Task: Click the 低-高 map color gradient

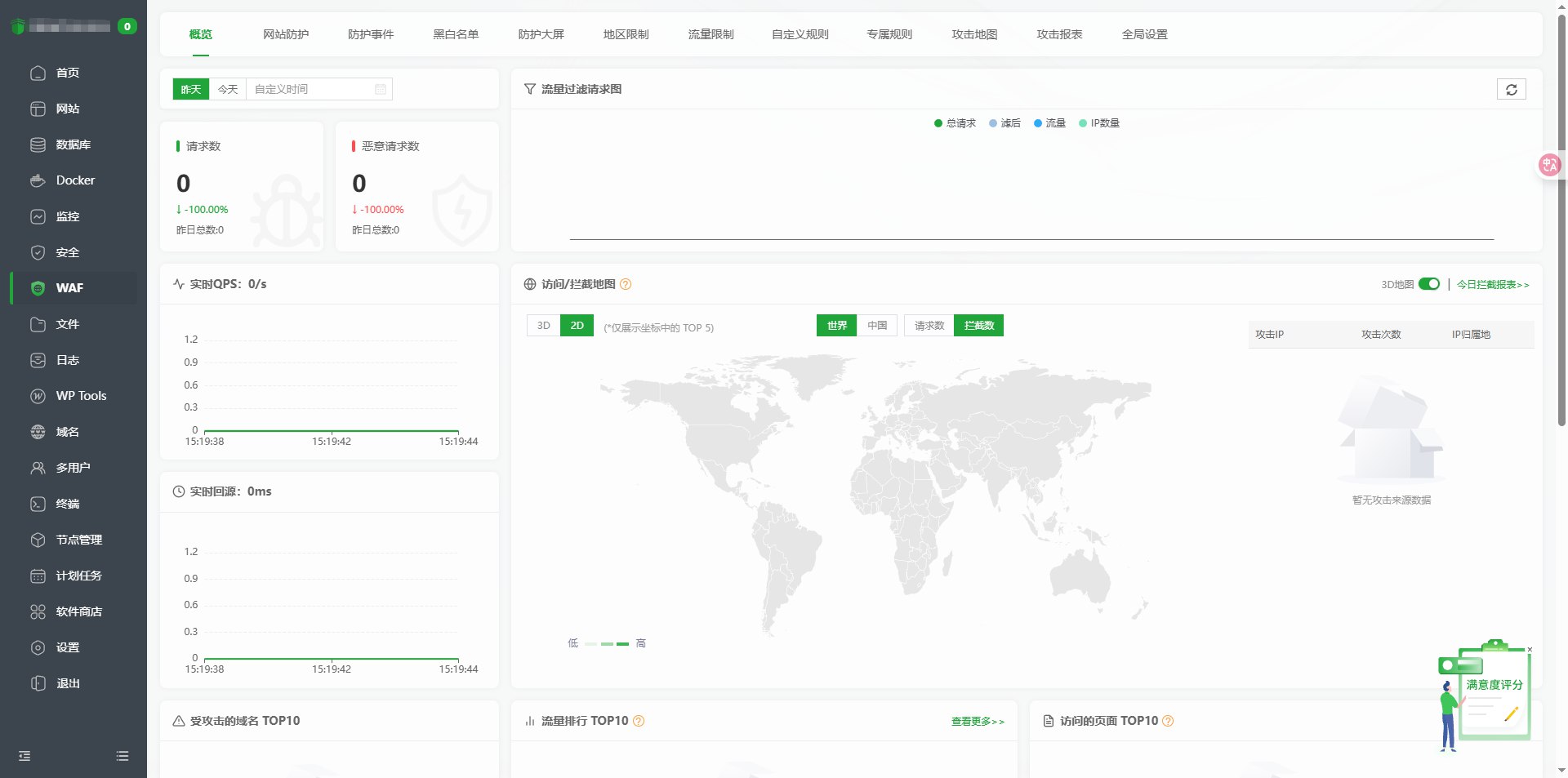Action: pos(607,643)
